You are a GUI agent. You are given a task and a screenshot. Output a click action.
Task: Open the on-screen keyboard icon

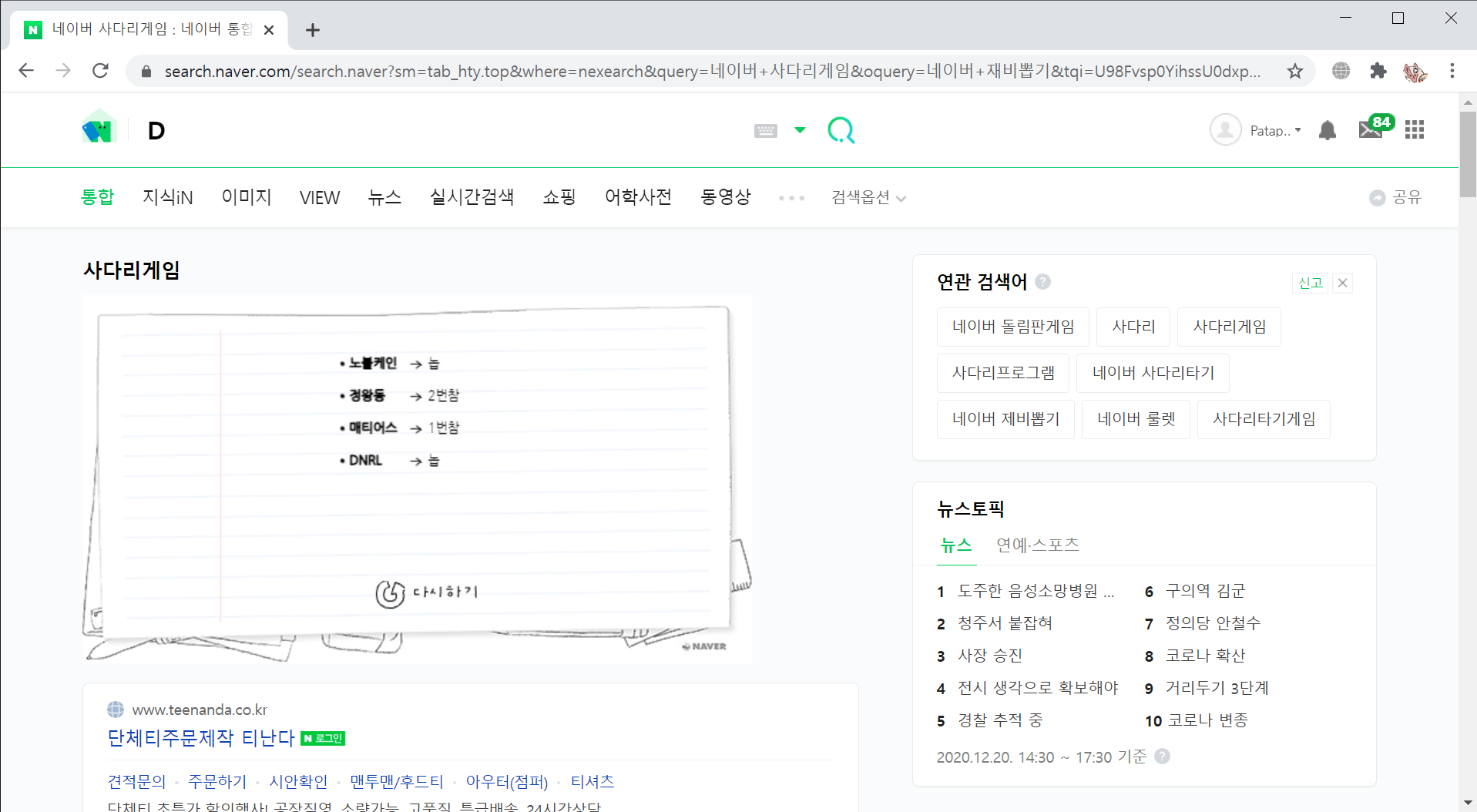765,131
